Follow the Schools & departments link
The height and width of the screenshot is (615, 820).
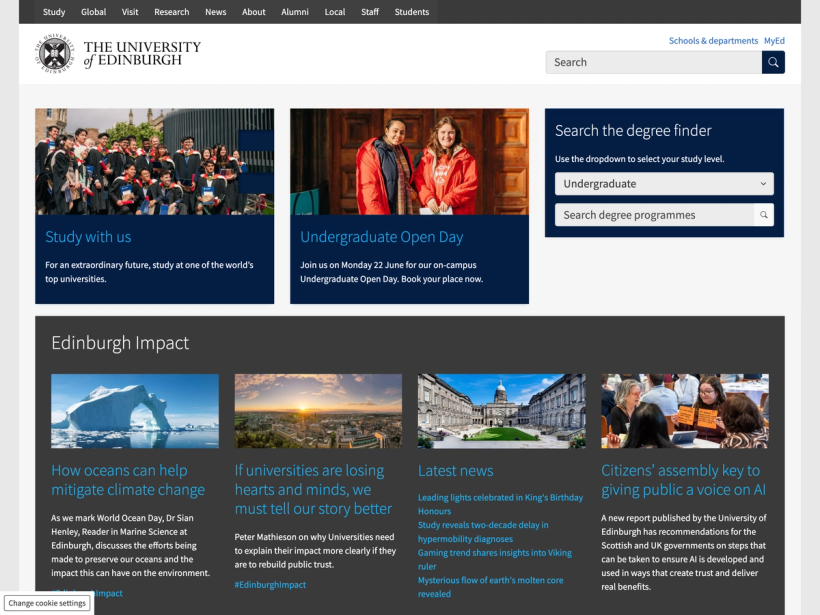(713, 41)
